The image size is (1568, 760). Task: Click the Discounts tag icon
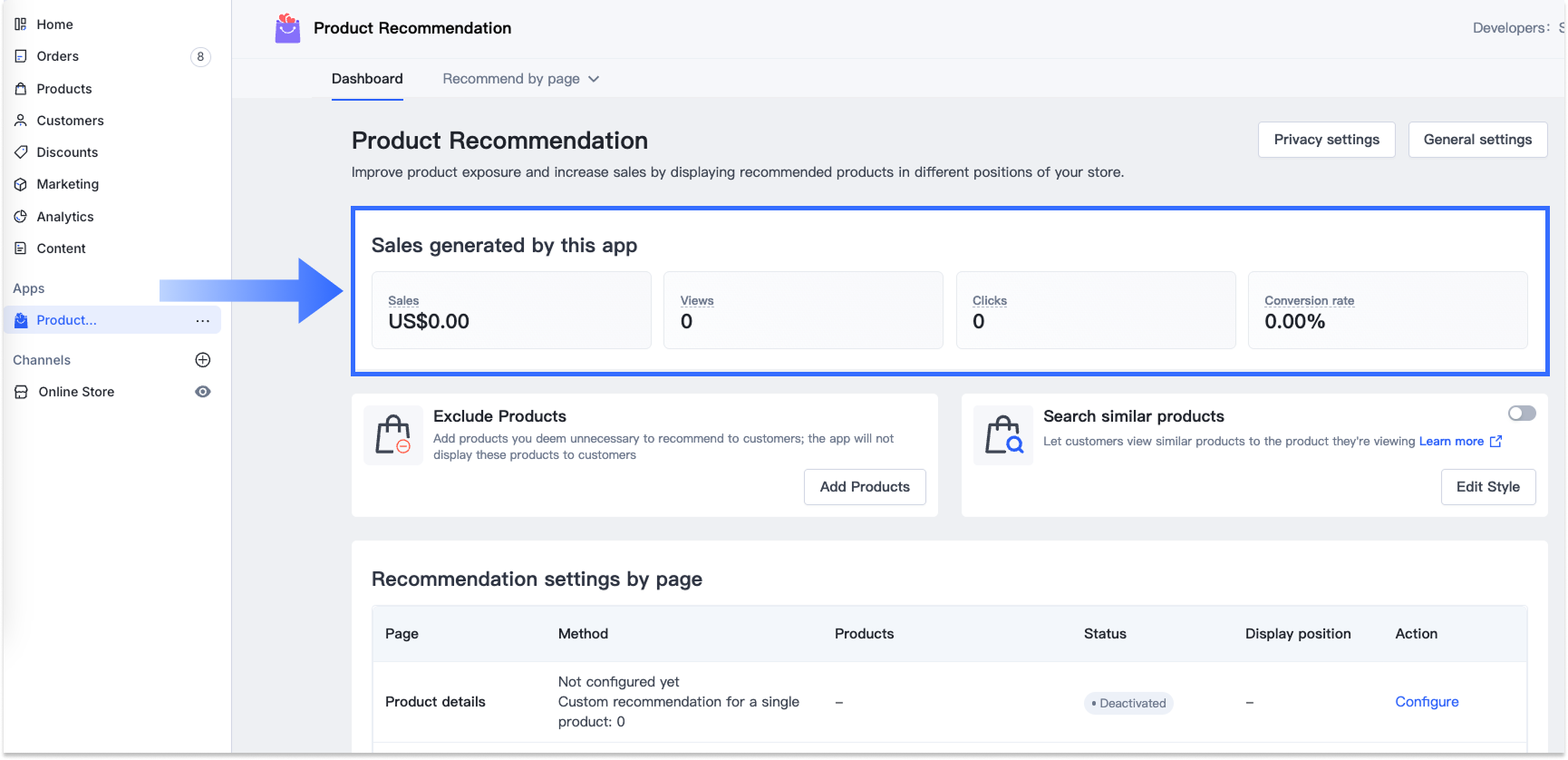coord(21,152)
